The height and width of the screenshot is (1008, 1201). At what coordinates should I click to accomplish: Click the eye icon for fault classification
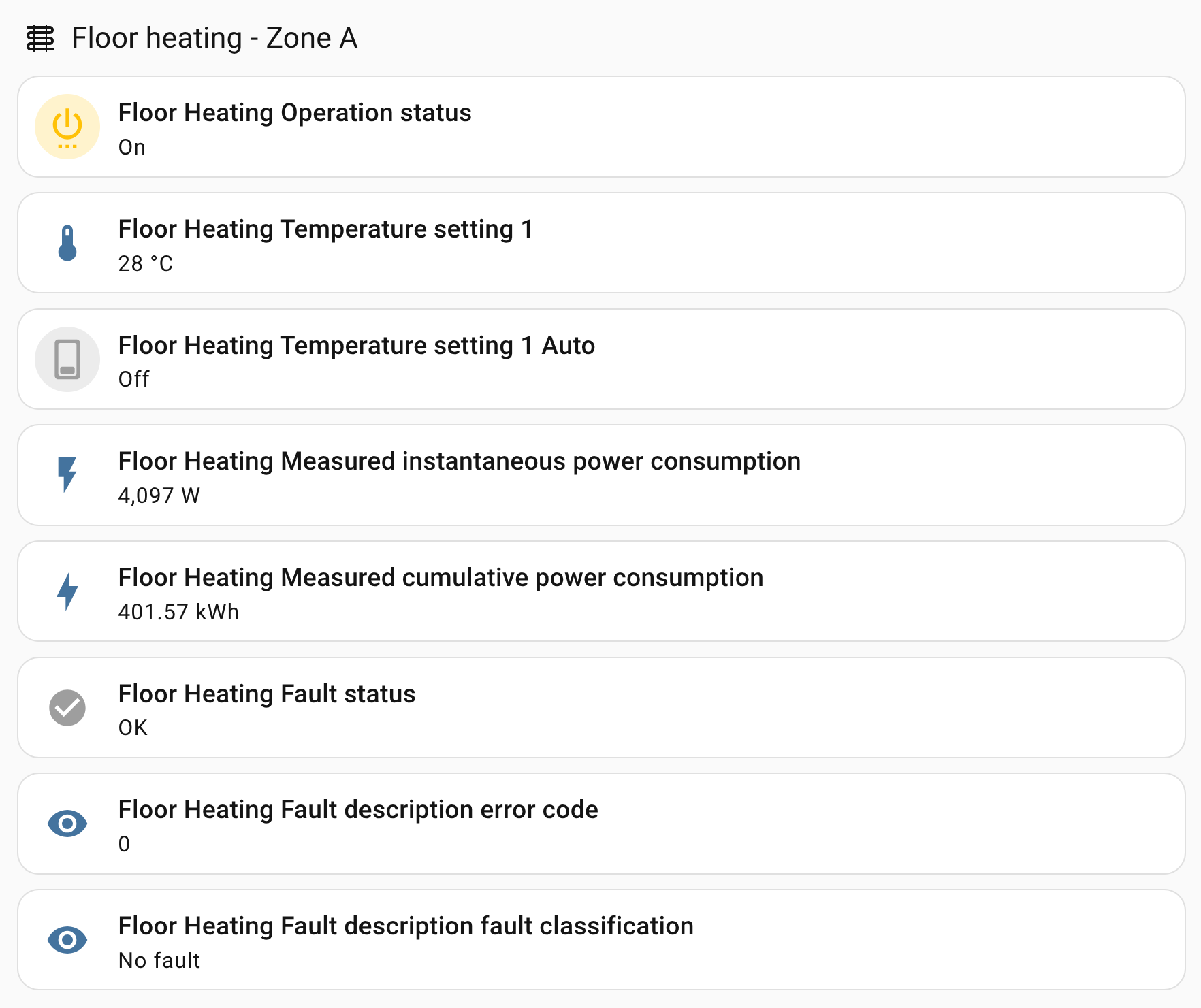[x=66, y=940]
